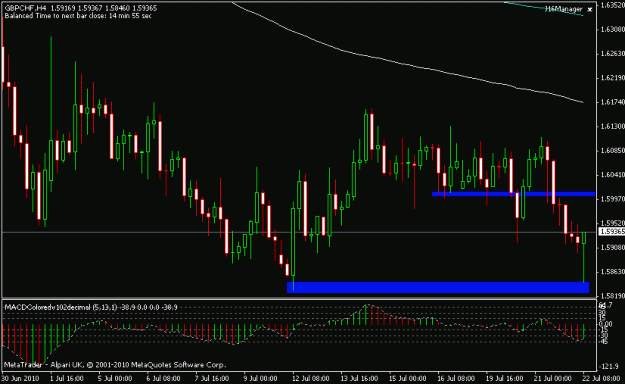
Task: Click the 12 Jul 08:00 time label
Action: click(x=311, y=378)
